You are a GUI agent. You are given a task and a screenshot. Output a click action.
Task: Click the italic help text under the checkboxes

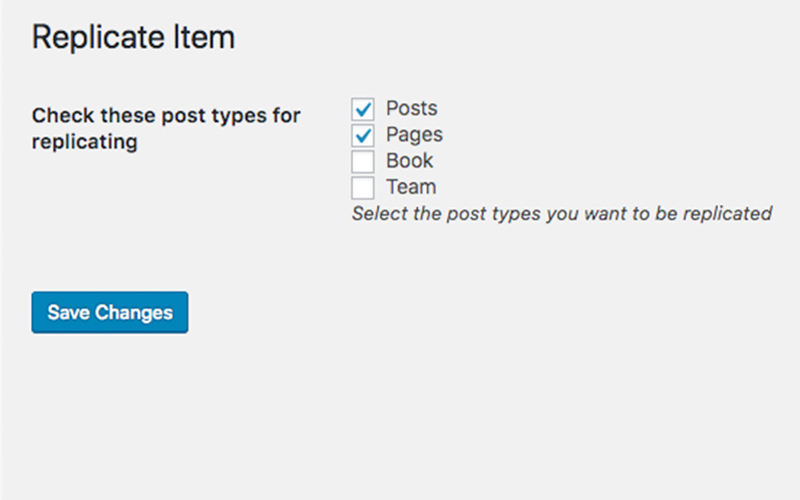(562, 214)
